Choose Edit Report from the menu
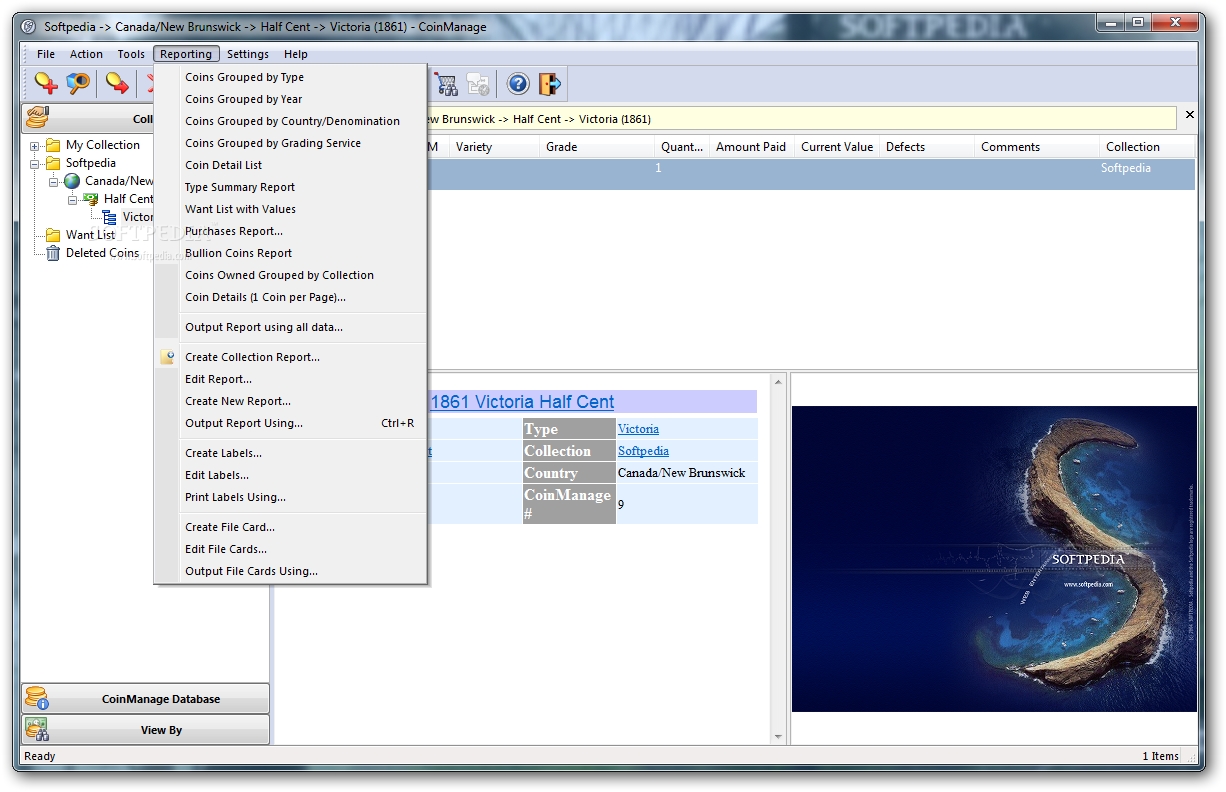Viewport: 1226px width, 792px height. click(291, 379)
